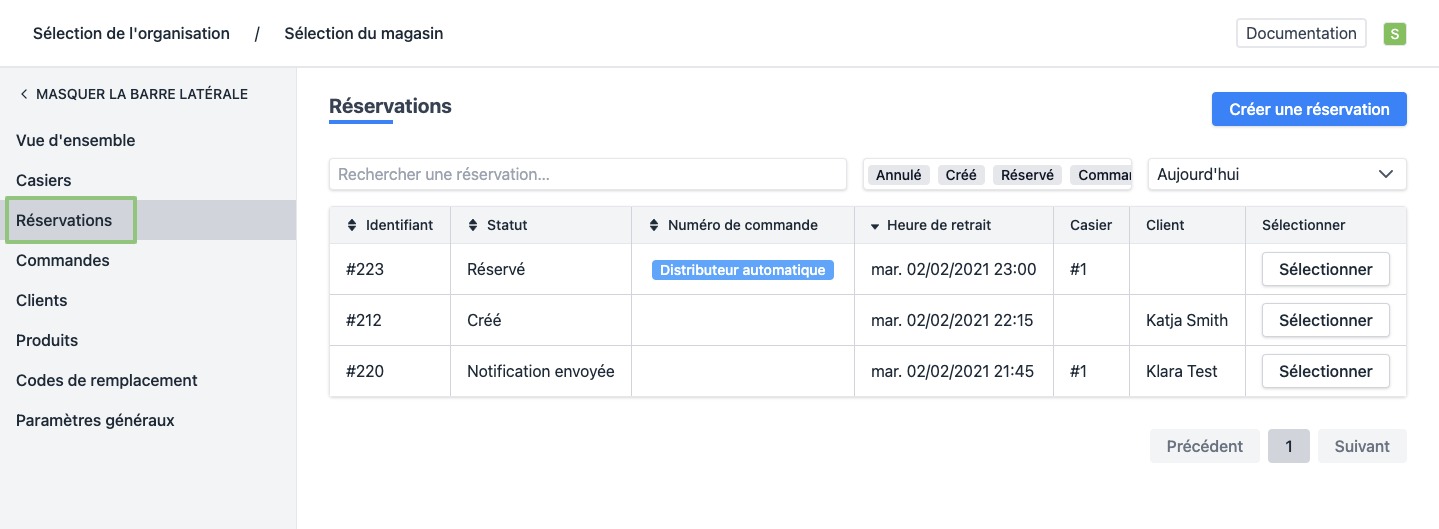
Task: Sort by Statut column sort icon
Action: coord(473,226)
